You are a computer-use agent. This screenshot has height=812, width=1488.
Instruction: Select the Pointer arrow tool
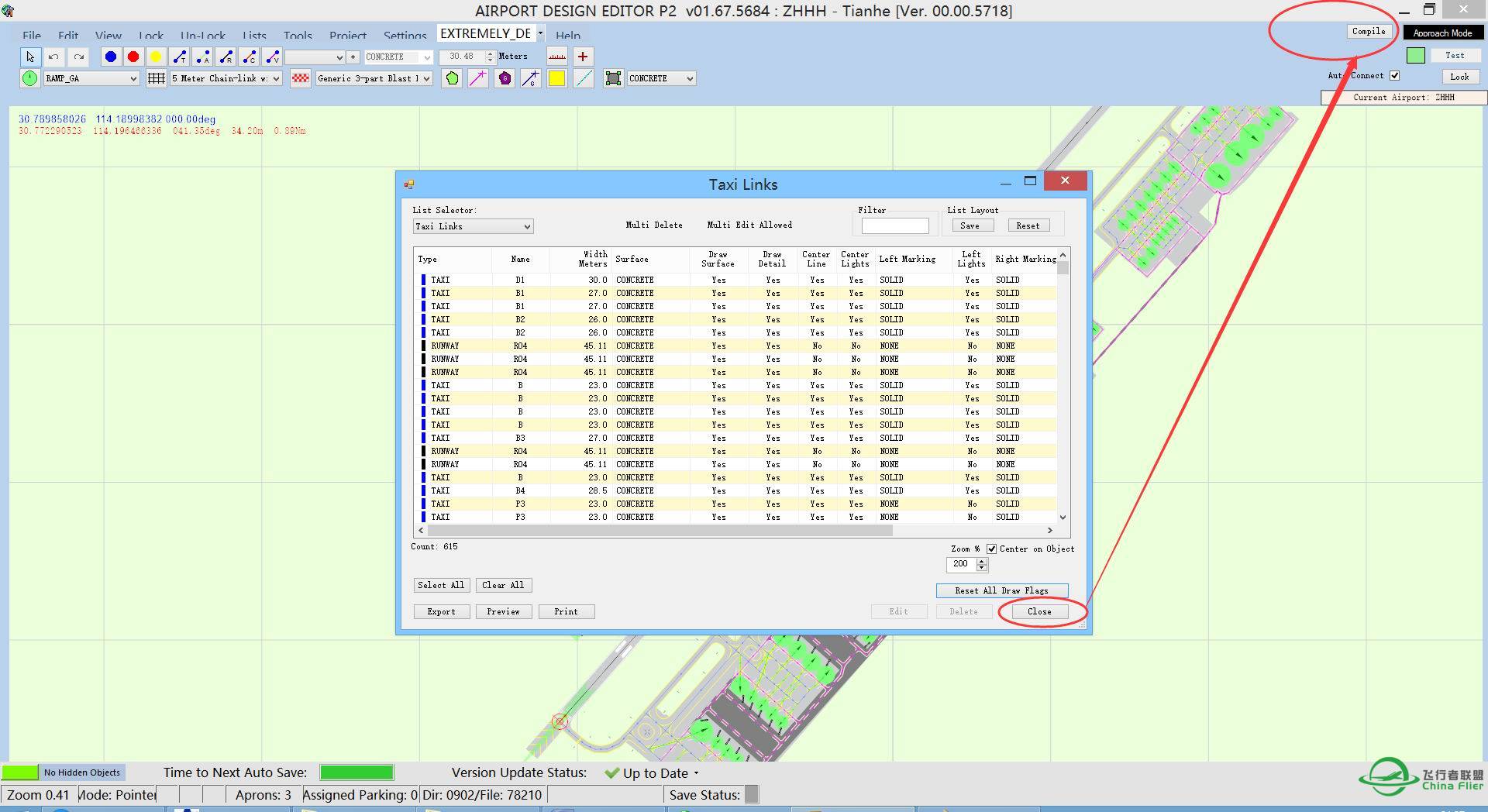click(30, 57)
